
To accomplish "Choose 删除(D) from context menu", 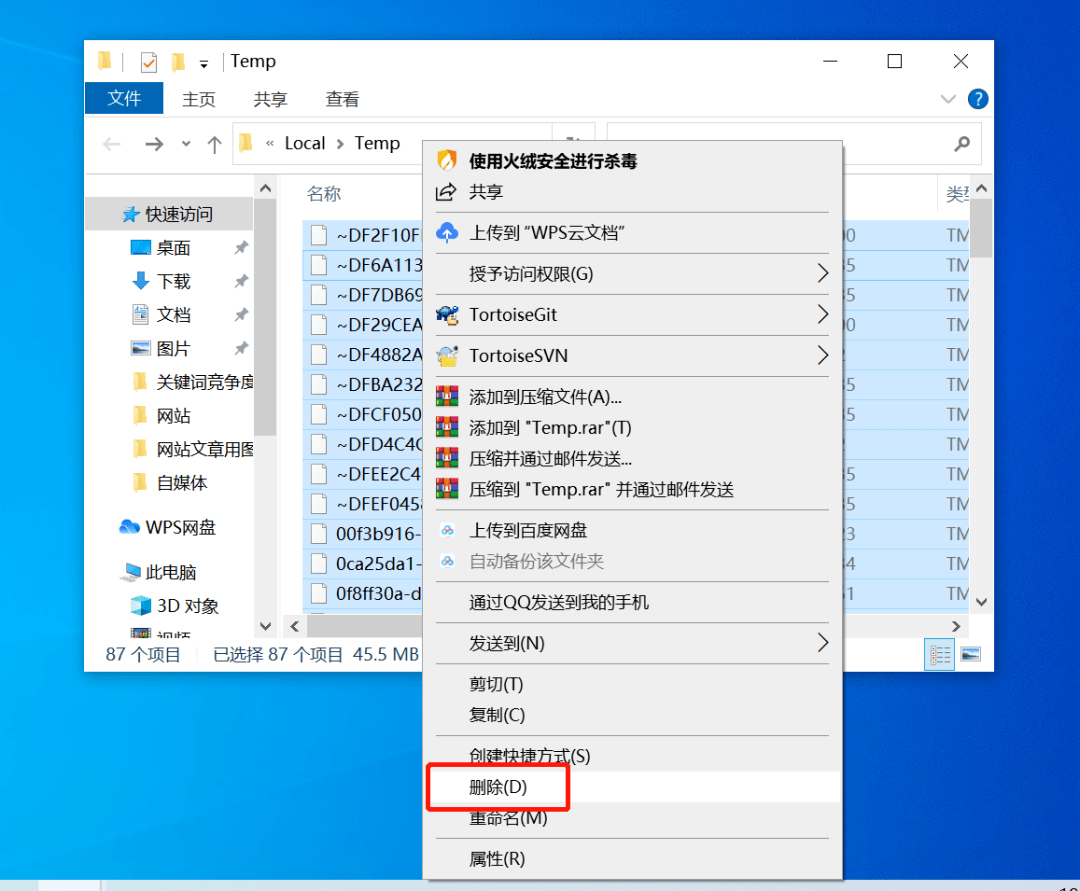I will coord(632,787).
